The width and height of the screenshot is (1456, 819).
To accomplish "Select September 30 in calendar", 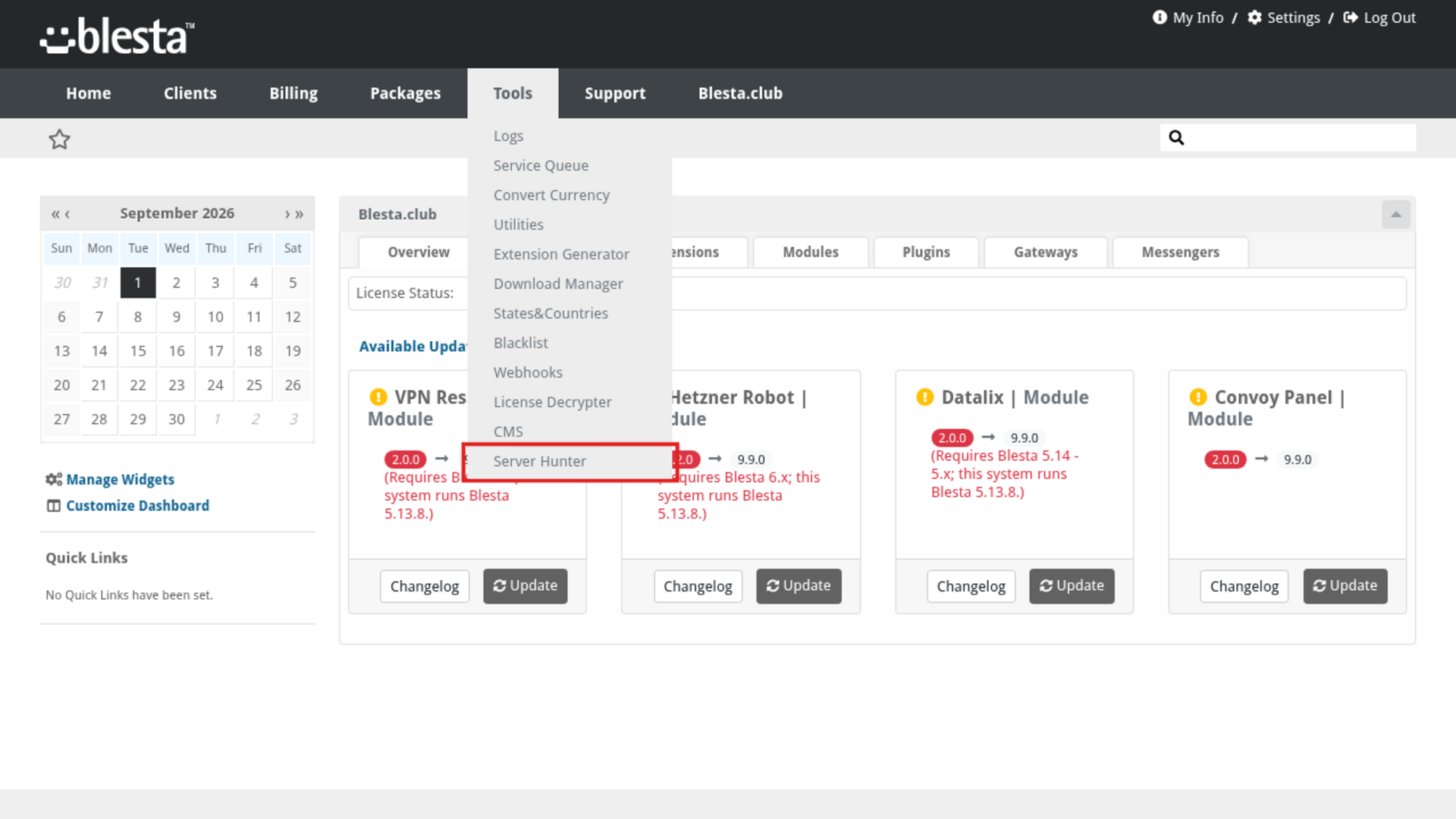I will (177, 419).
